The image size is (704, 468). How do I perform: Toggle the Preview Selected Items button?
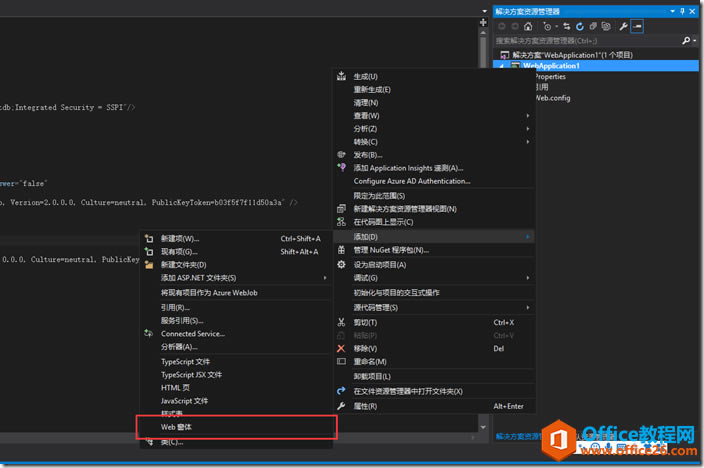tap(637, 26)
